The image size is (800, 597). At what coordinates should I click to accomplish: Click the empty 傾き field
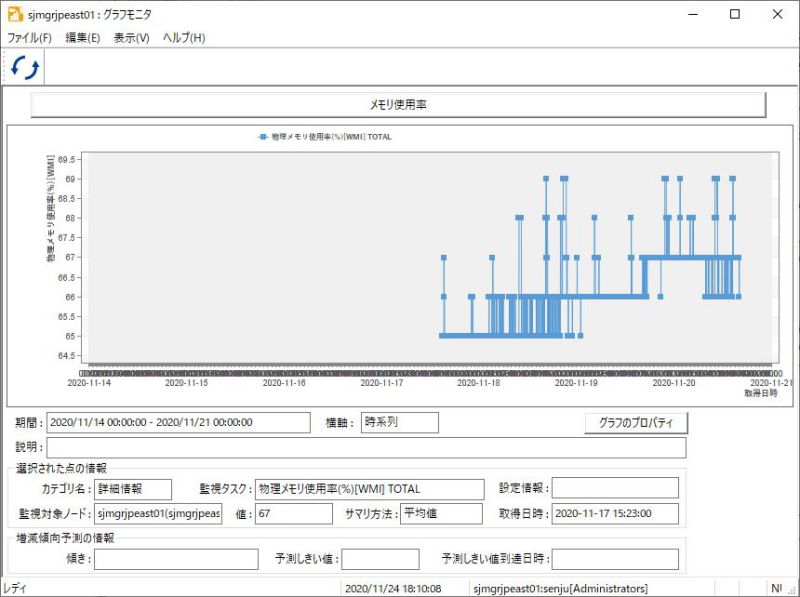(x=176, y=559)
